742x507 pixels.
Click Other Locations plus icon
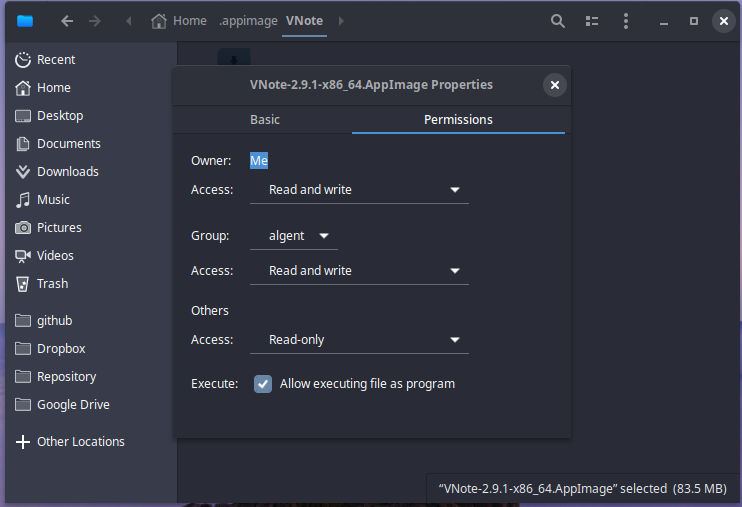point(24,442)
